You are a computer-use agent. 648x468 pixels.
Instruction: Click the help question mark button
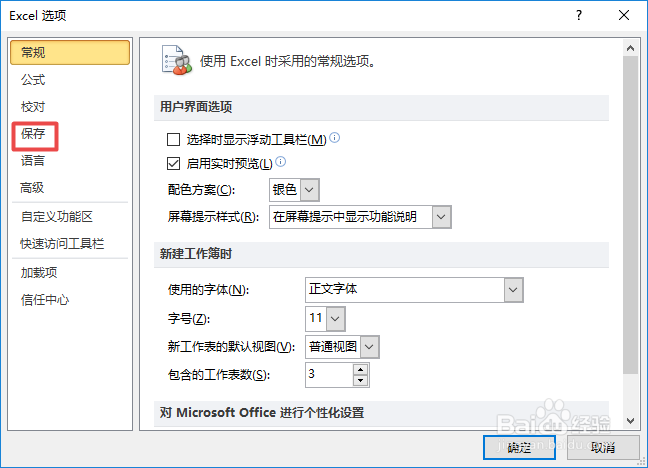(x=579, y=15)
